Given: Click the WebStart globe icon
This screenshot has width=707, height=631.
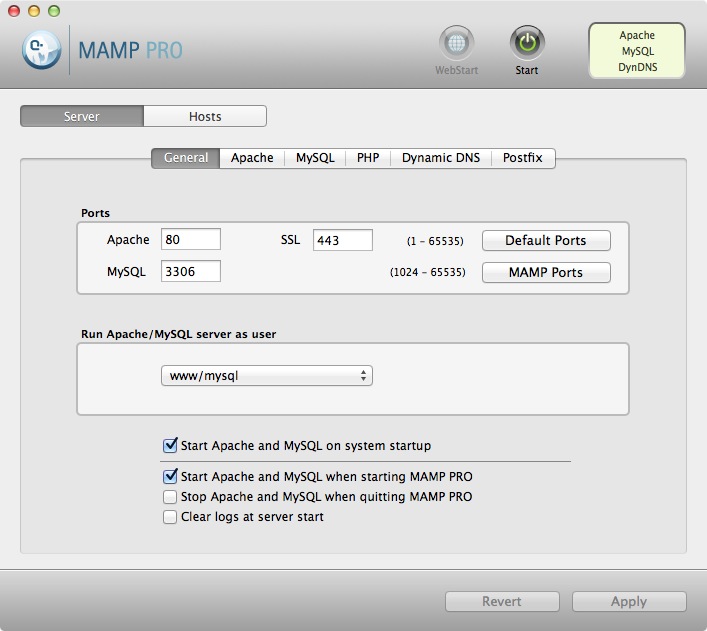Looking at the screenshot, I should tap(456, 43).
